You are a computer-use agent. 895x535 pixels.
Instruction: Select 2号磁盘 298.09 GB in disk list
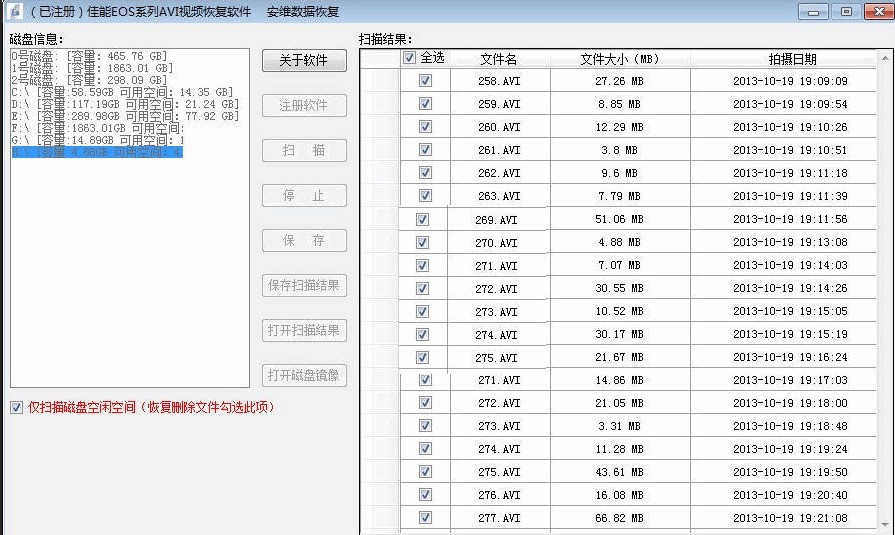pyautogui.click(x=89, y=80)
